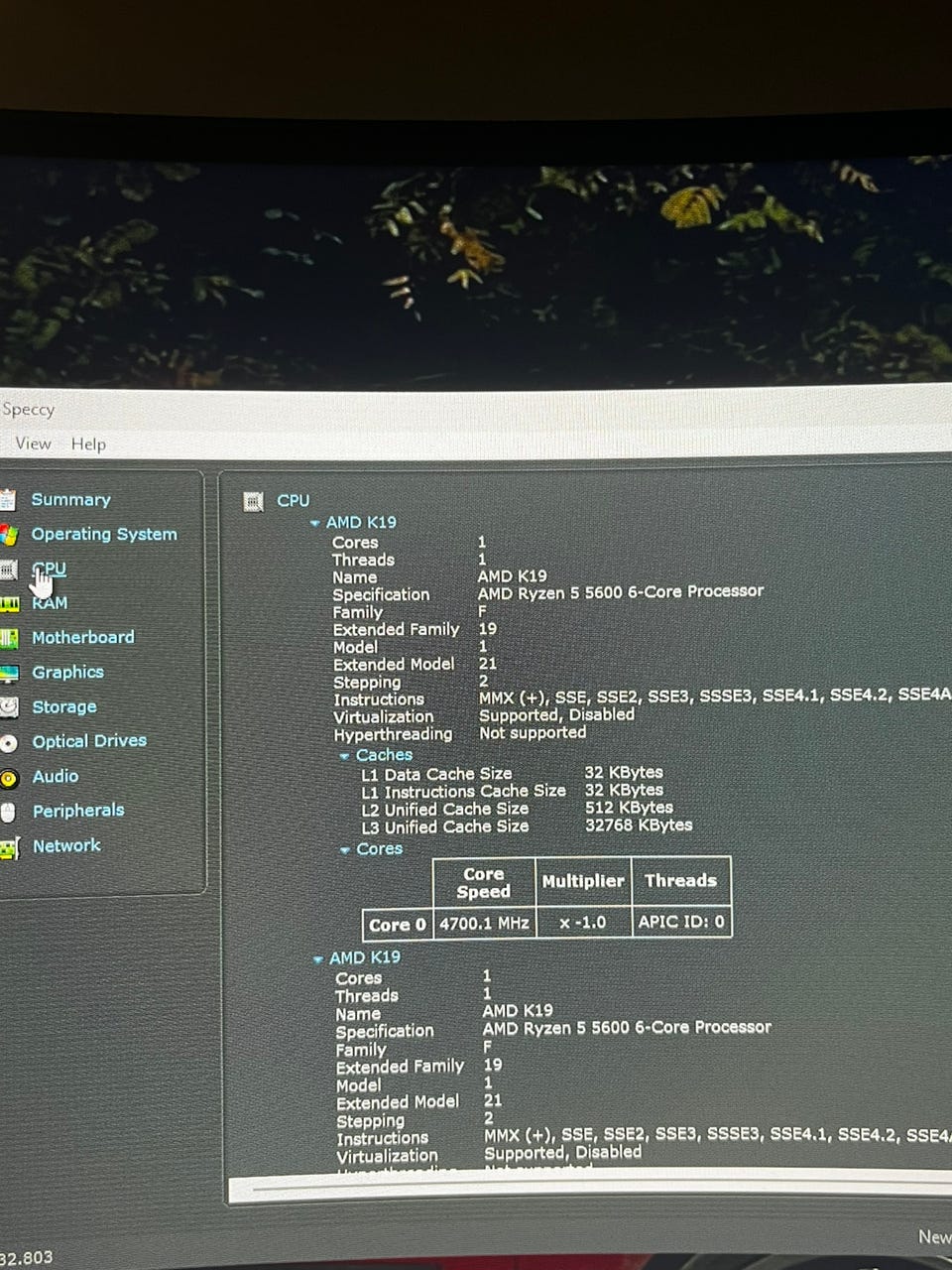
Task: Show the Graphics section
Action: click(67, 672)
